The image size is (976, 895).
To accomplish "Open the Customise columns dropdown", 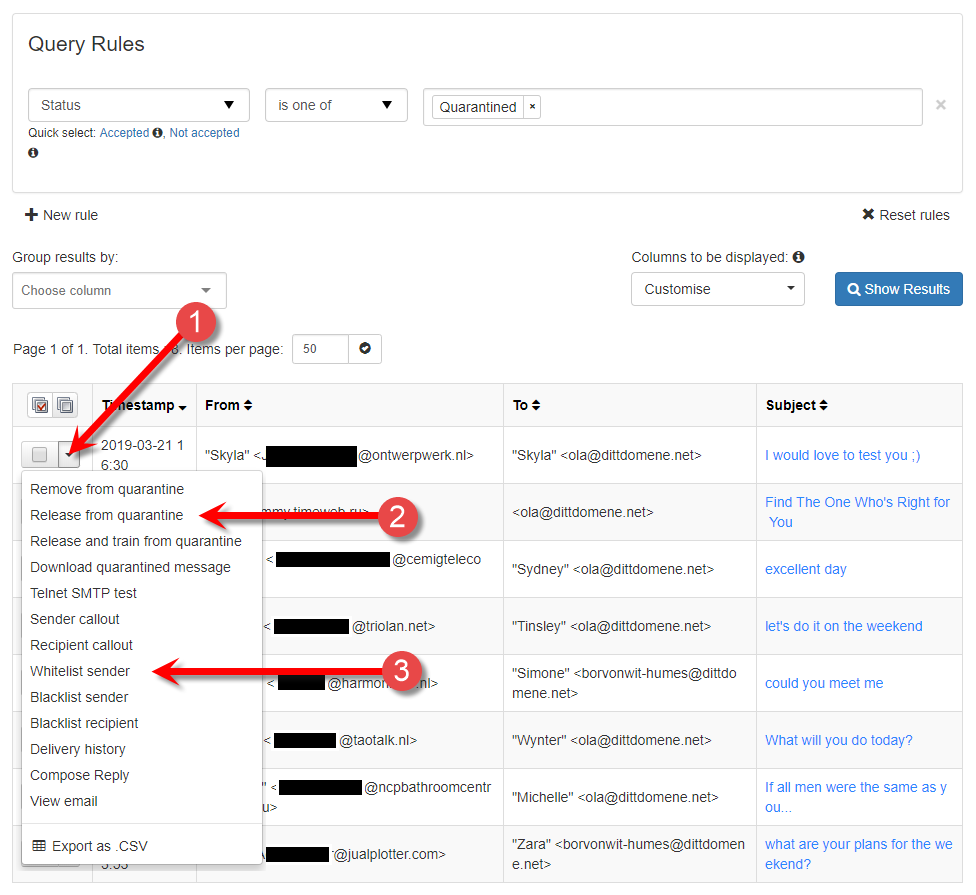I will pyautogui.click(x=718, y=289).
